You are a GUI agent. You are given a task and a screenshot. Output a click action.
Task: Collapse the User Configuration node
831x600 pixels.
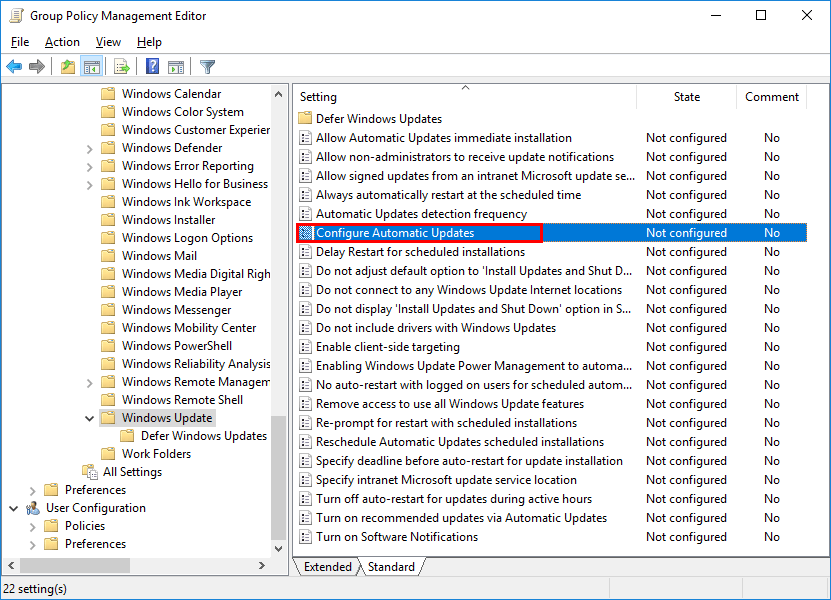coord(14,508)
